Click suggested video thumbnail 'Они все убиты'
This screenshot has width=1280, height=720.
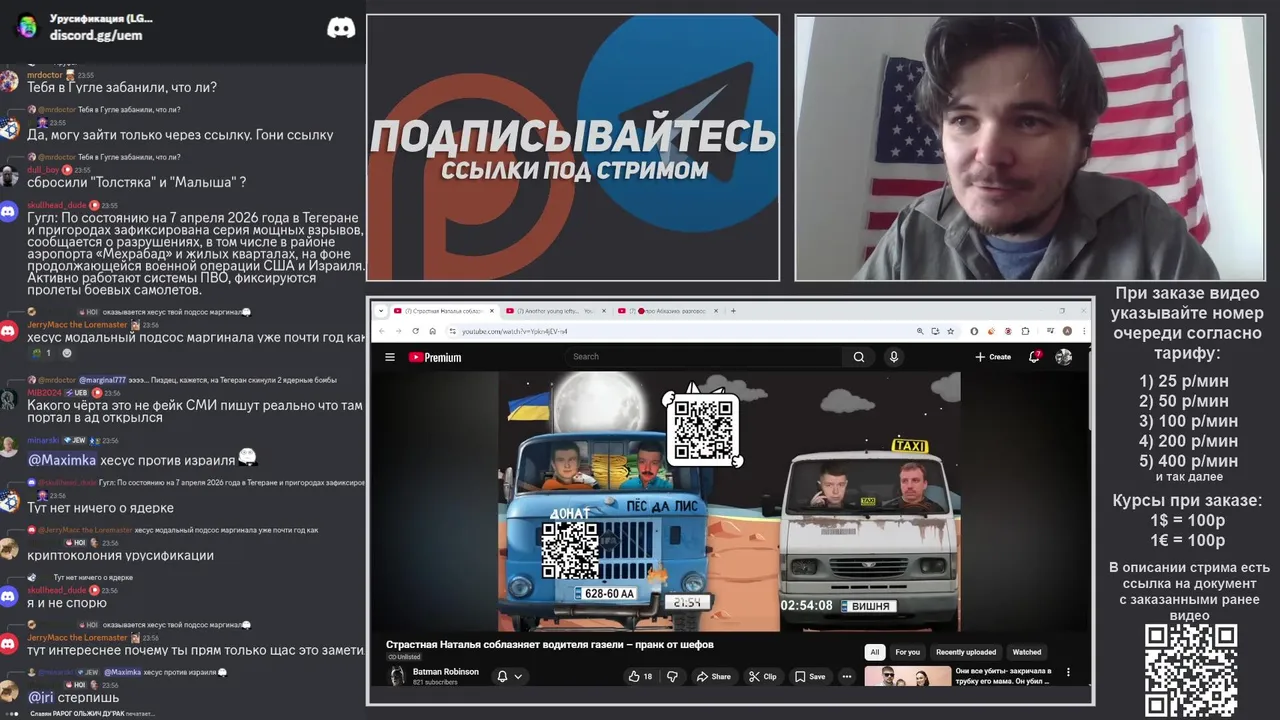pos(908,676)
